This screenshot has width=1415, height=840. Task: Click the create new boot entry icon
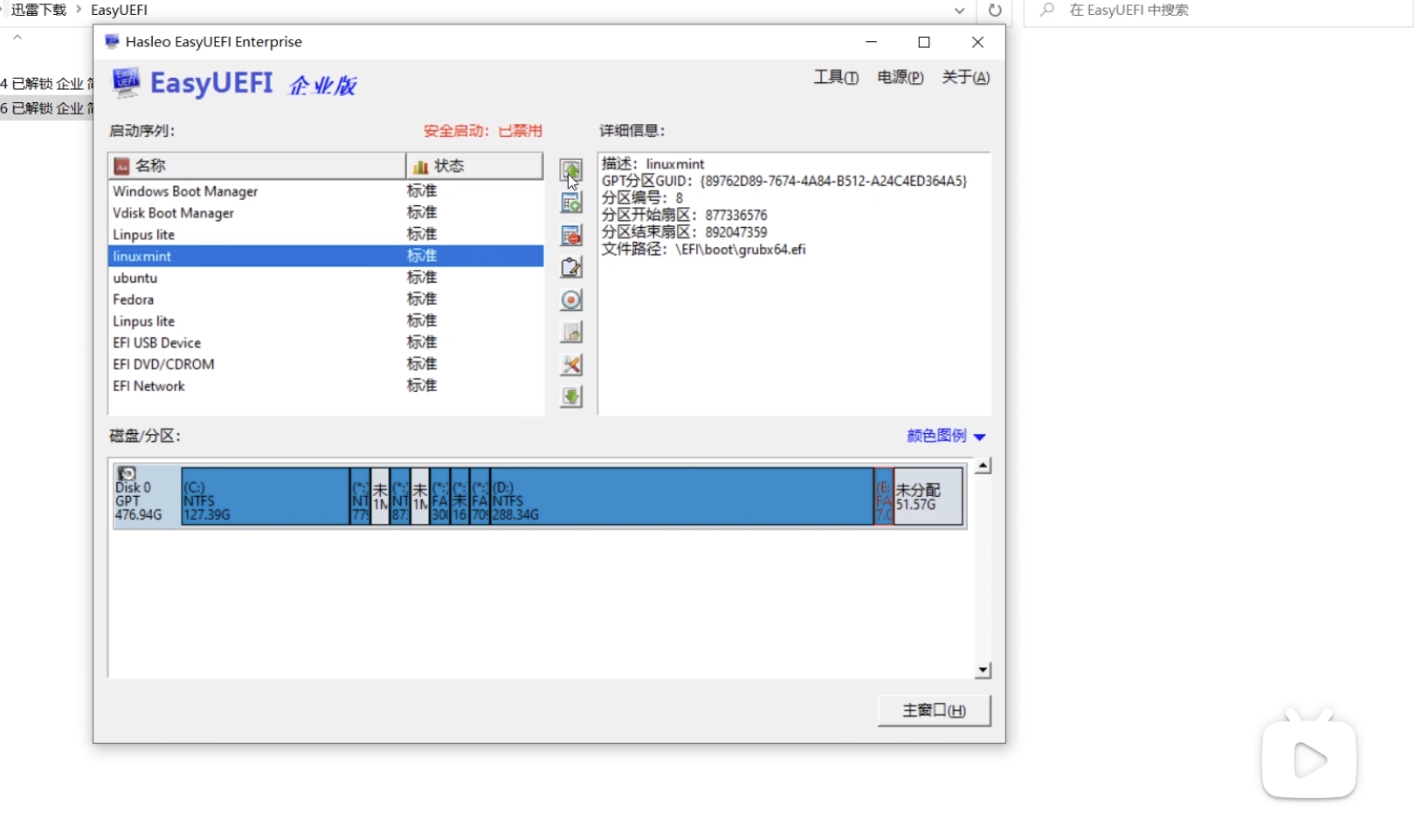[x=571, y=203]
